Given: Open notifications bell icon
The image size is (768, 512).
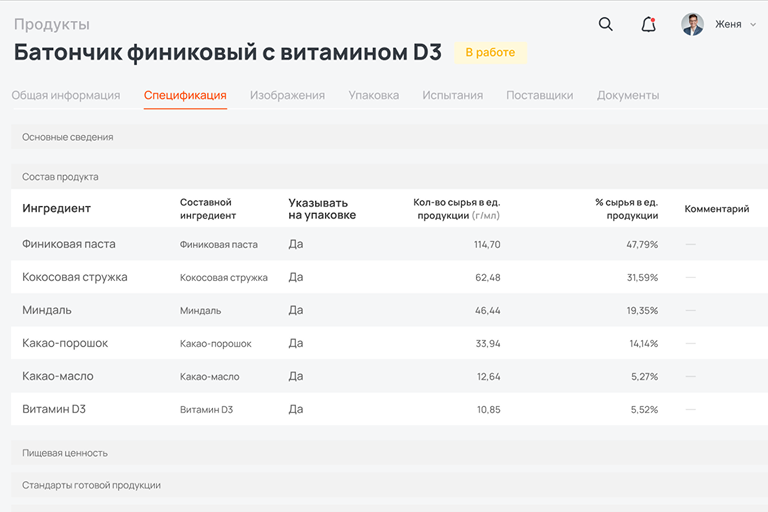Looking at the screenshot, I should (x=648, y=25).
